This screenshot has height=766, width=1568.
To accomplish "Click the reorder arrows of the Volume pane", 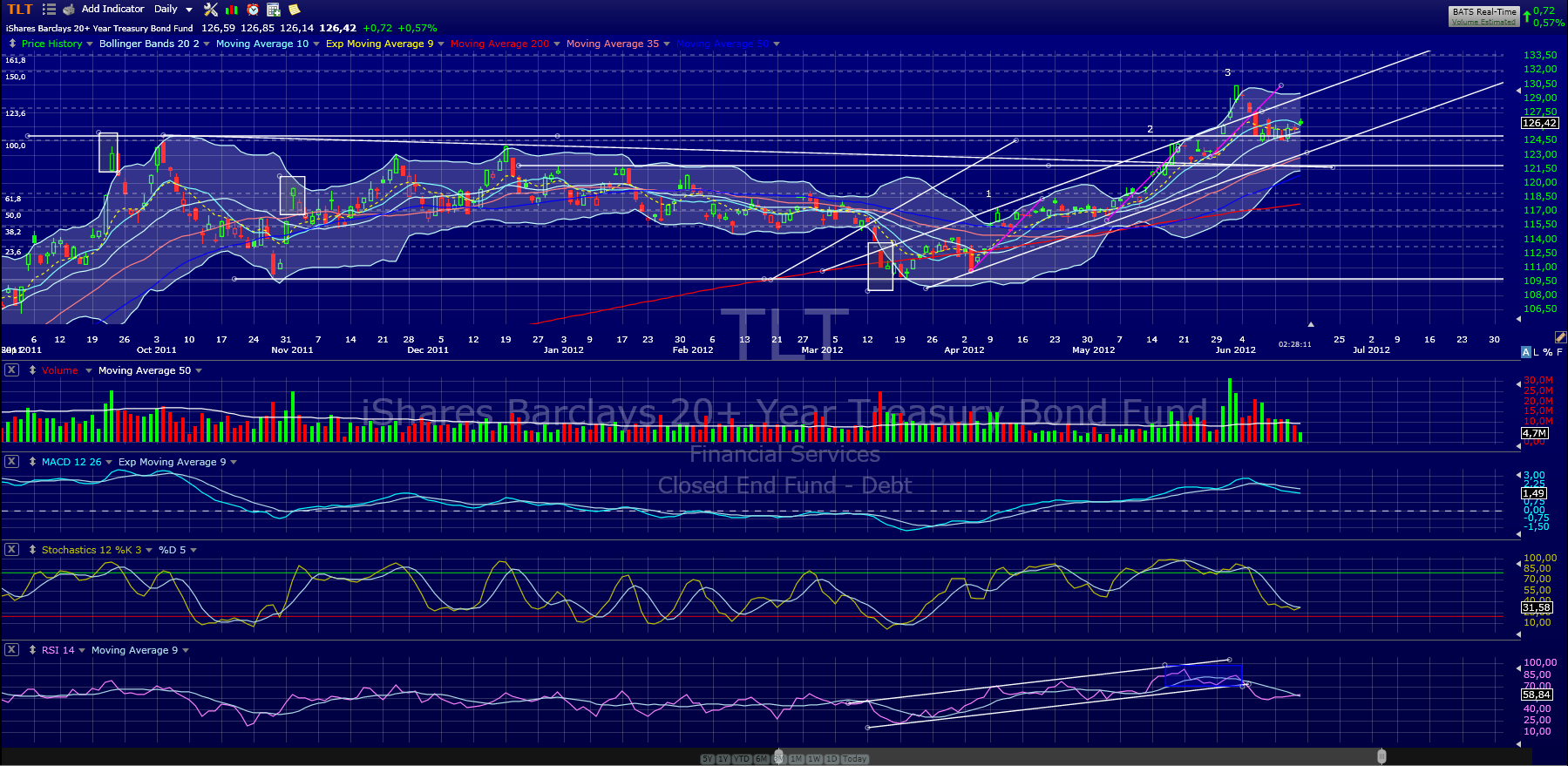I will pos(32,370).
